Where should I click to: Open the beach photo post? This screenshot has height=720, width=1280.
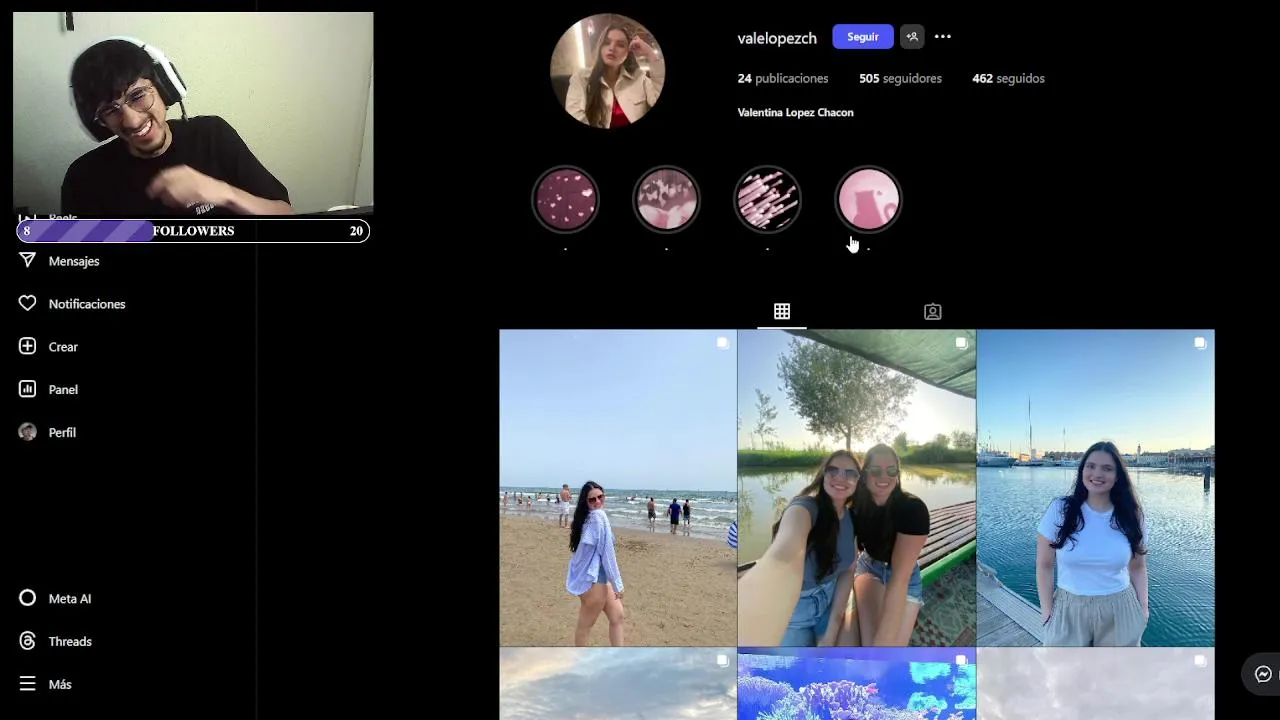point(618,488)
